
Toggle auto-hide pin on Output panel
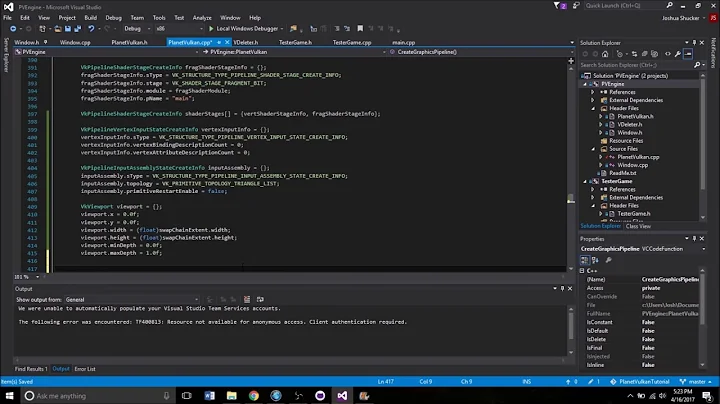(562, 289)
